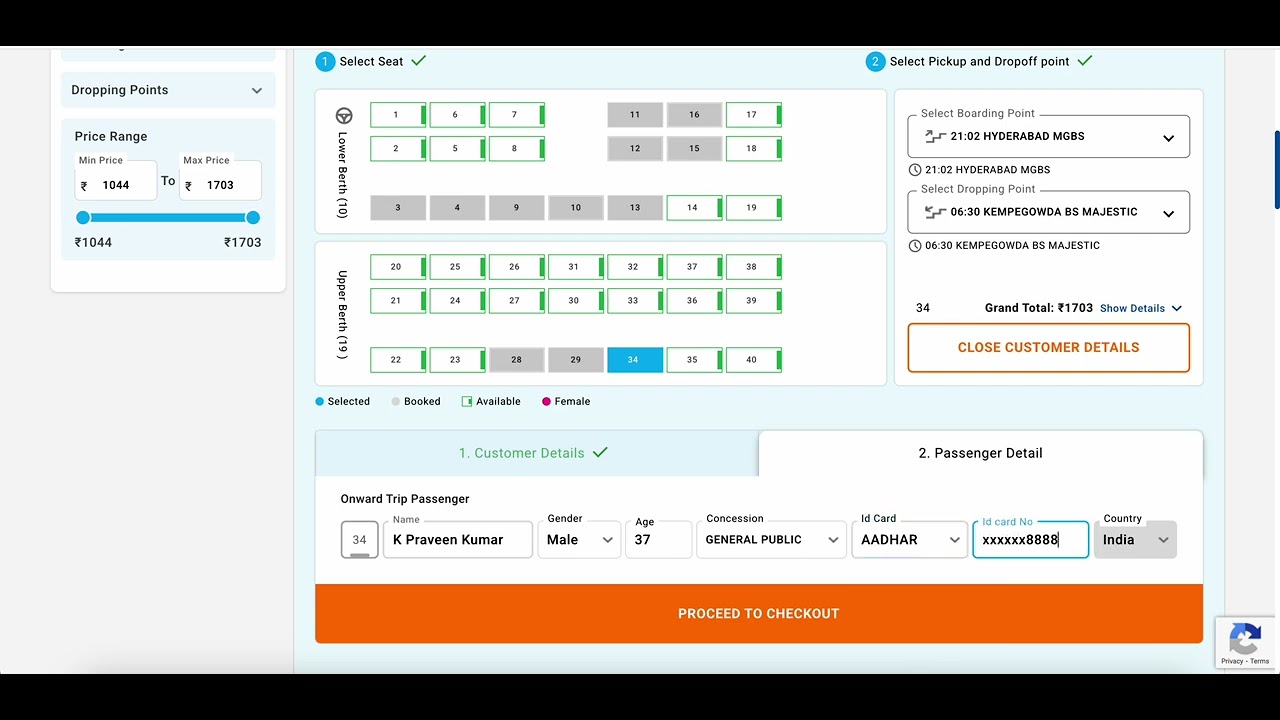
Task: Open the Id Card type dropdown
Action: point(909,540)
